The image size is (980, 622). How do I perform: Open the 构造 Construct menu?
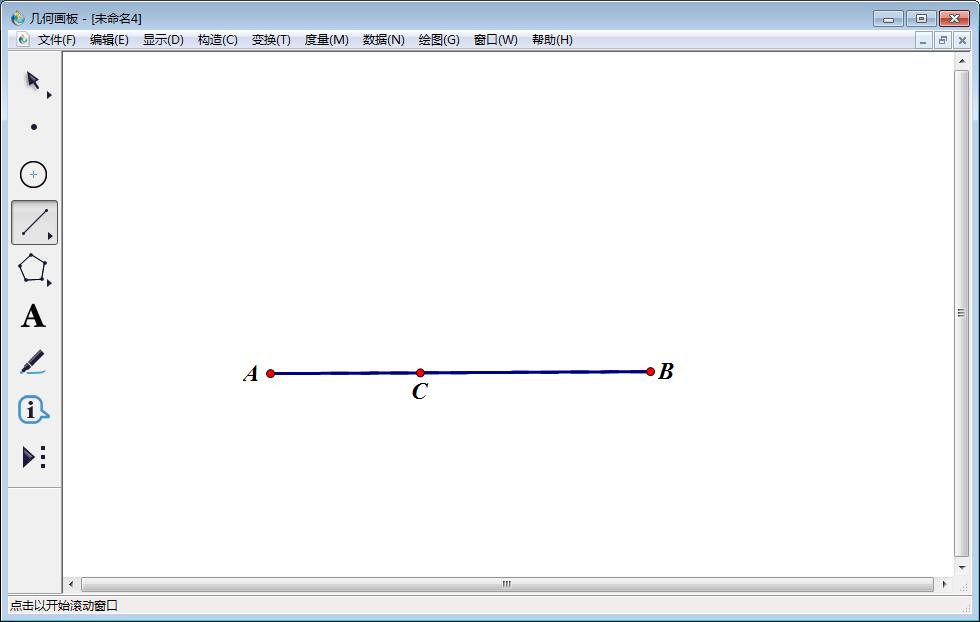point(217,40)
